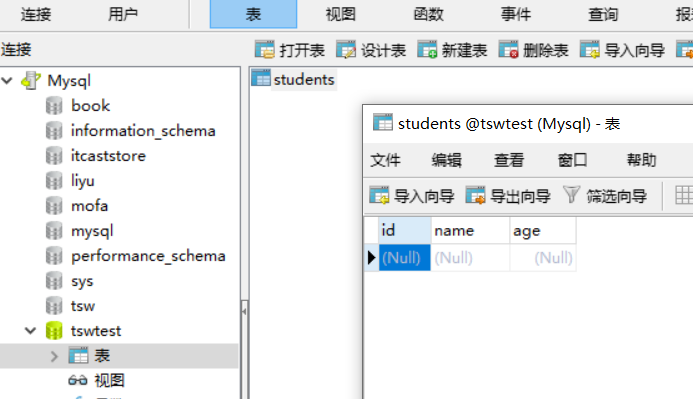This screenshot has height=399, width=693.
Task: Switch to the 事件 tab
Action: point(516,14)
